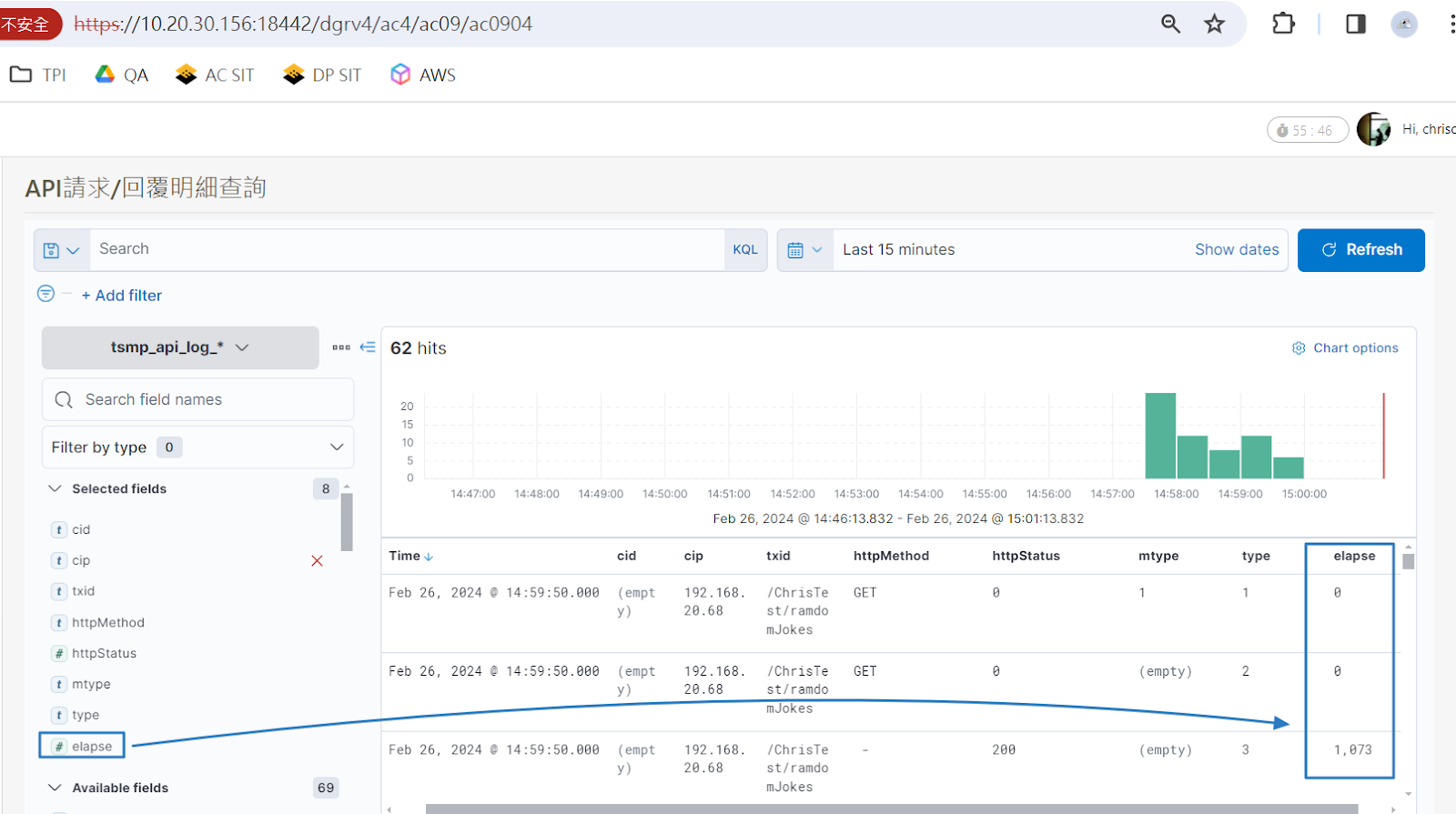Toggle the browser side panel icon
Screen dimensions: 1456x814
coord(1356,24)
